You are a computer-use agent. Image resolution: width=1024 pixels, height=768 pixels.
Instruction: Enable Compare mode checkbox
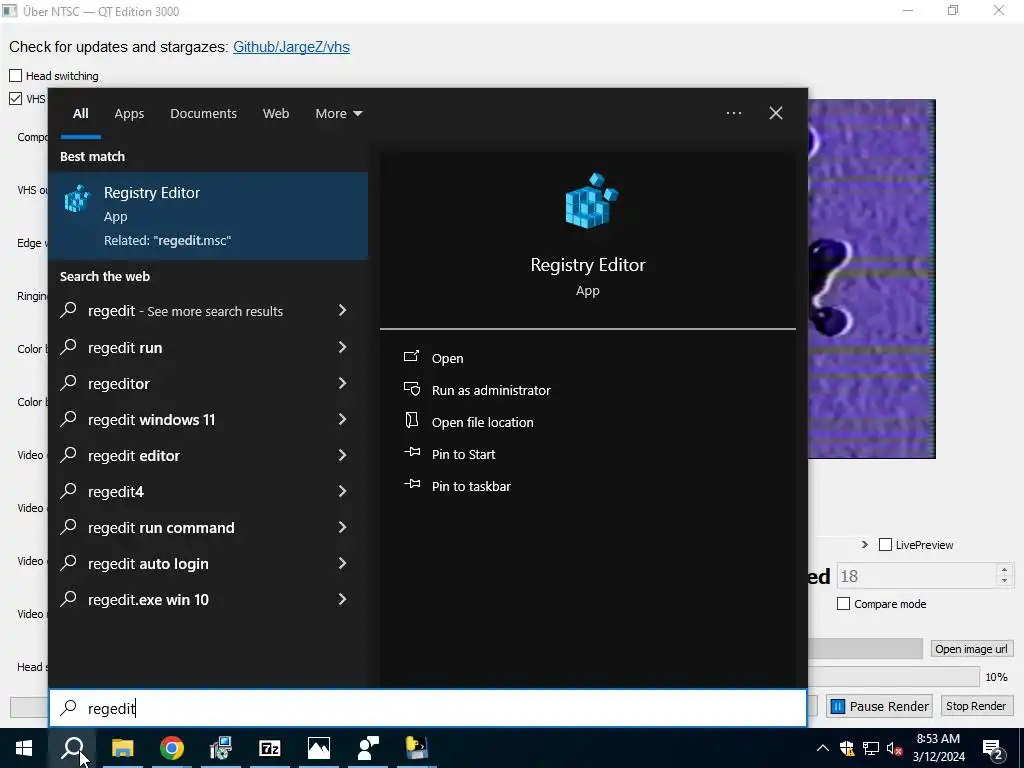point(844,604)
